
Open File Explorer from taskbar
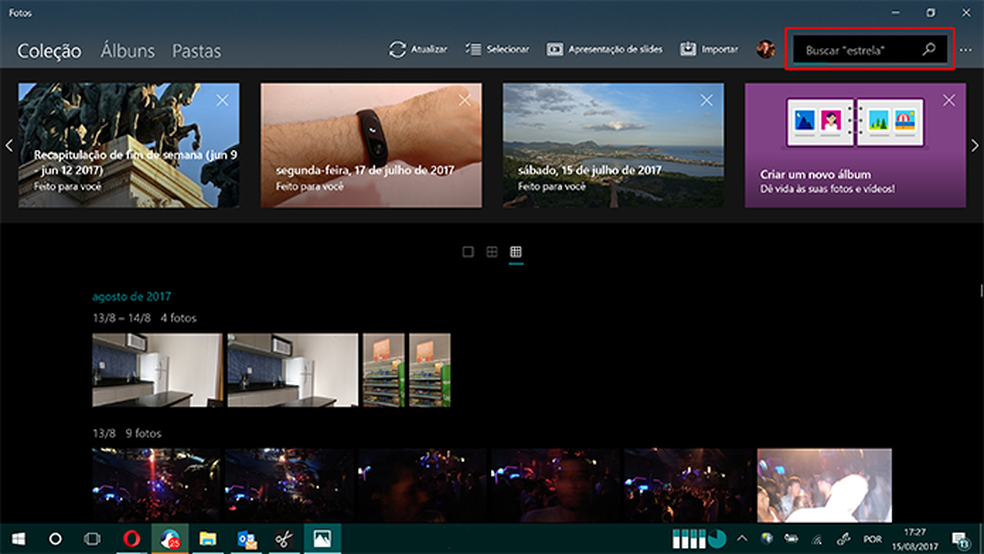208,539
